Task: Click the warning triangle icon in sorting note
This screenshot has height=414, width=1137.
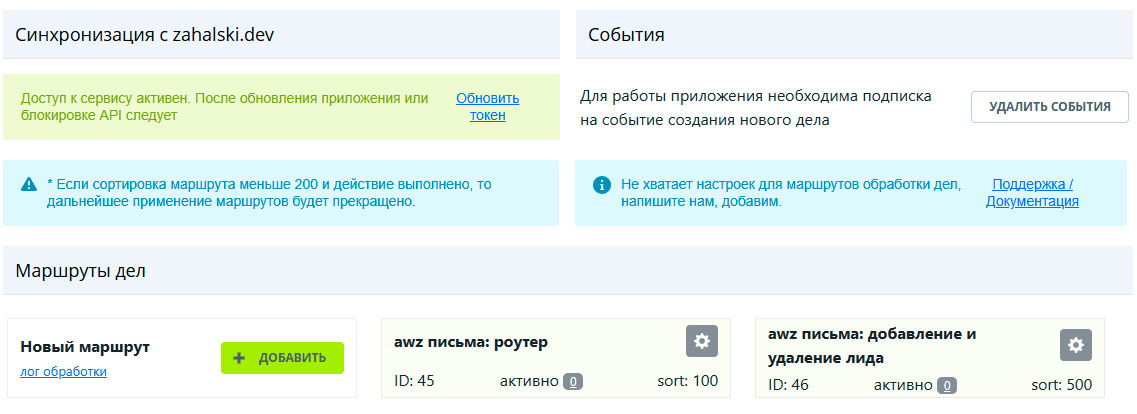Action: (x=29, y=185)
